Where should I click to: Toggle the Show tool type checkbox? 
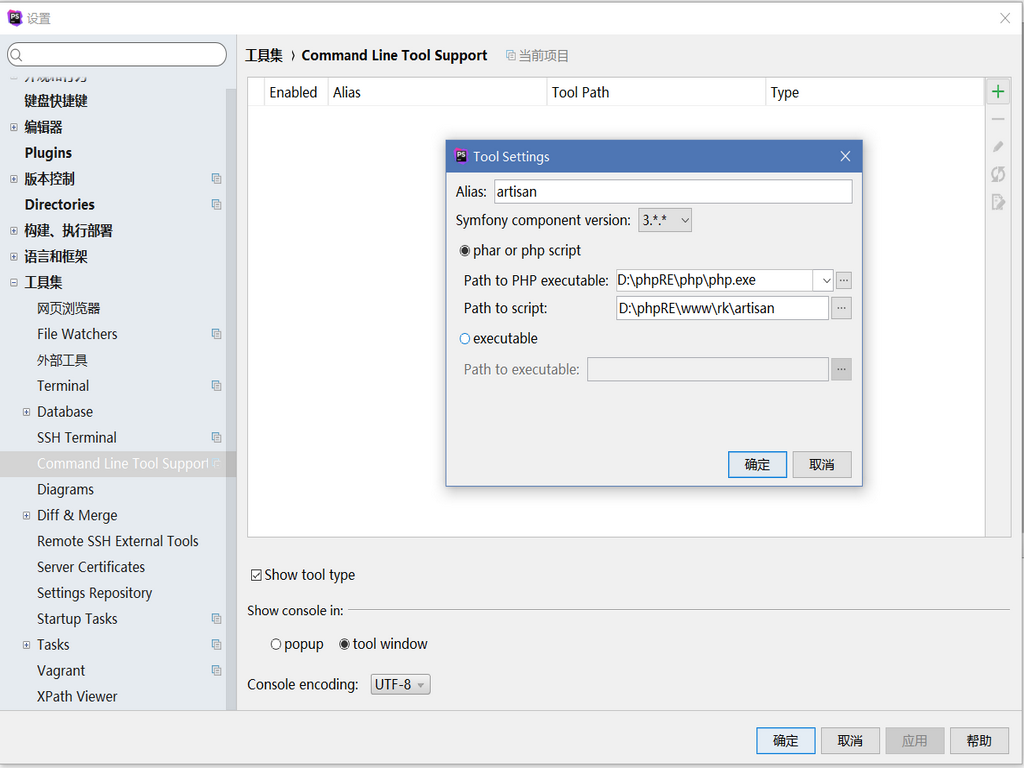(x=256, y=575)
